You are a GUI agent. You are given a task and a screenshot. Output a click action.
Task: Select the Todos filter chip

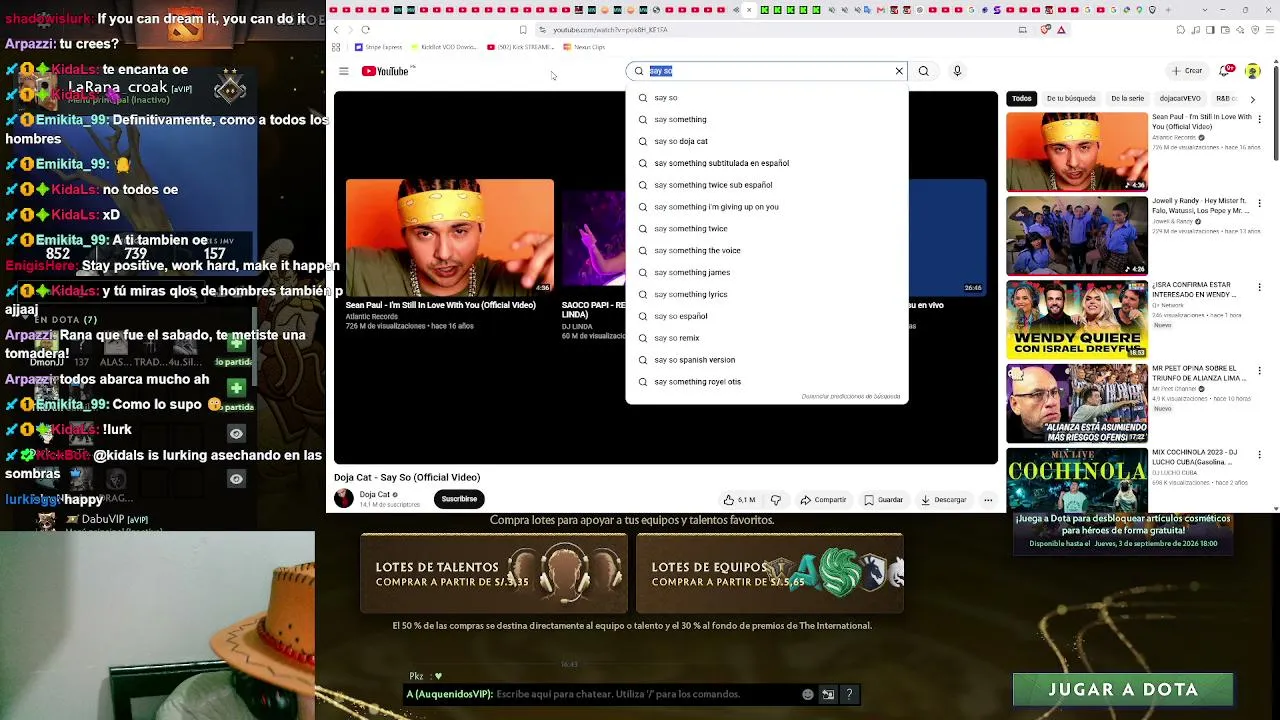pos(1021,99)
